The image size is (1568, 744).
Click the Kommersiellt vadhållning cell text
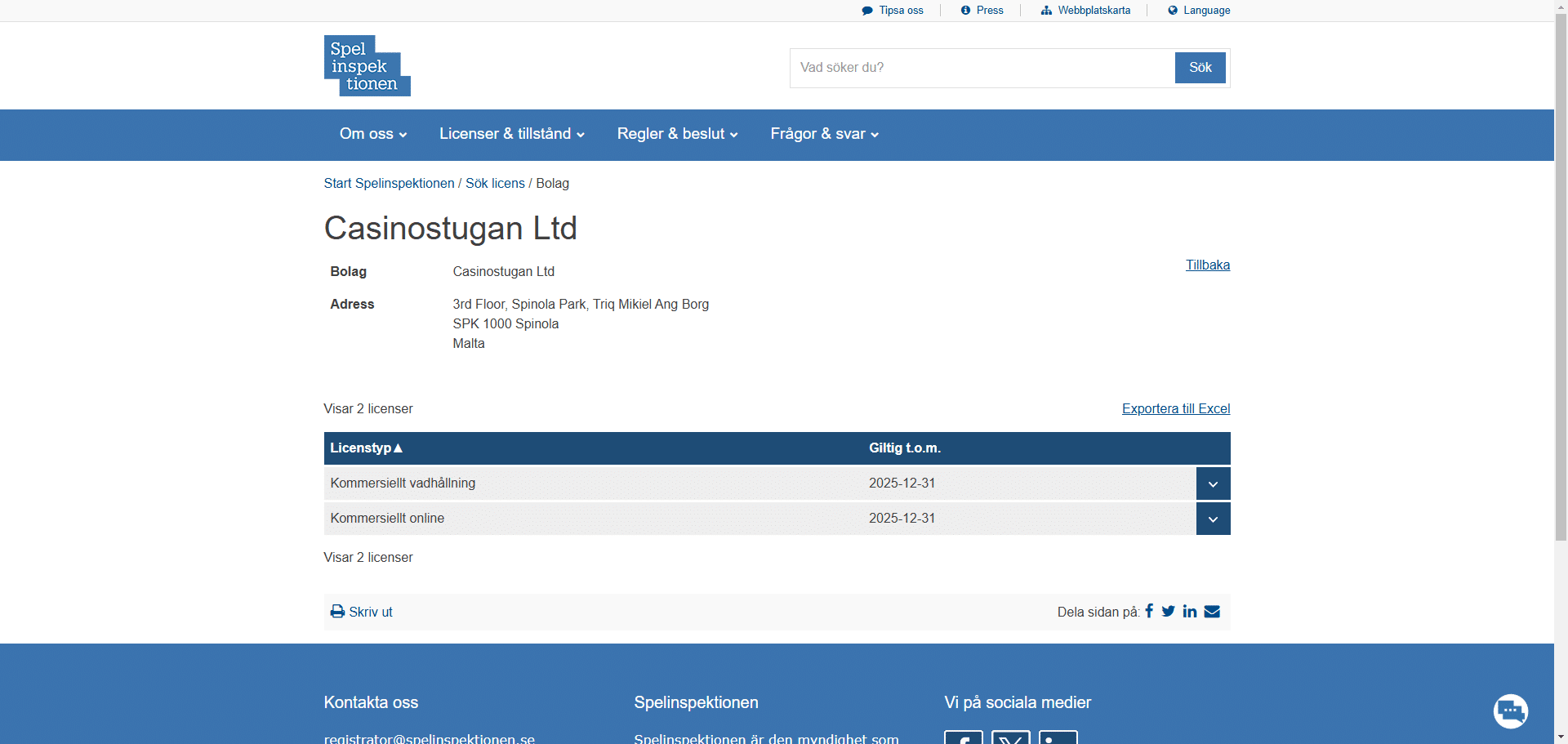403,483
